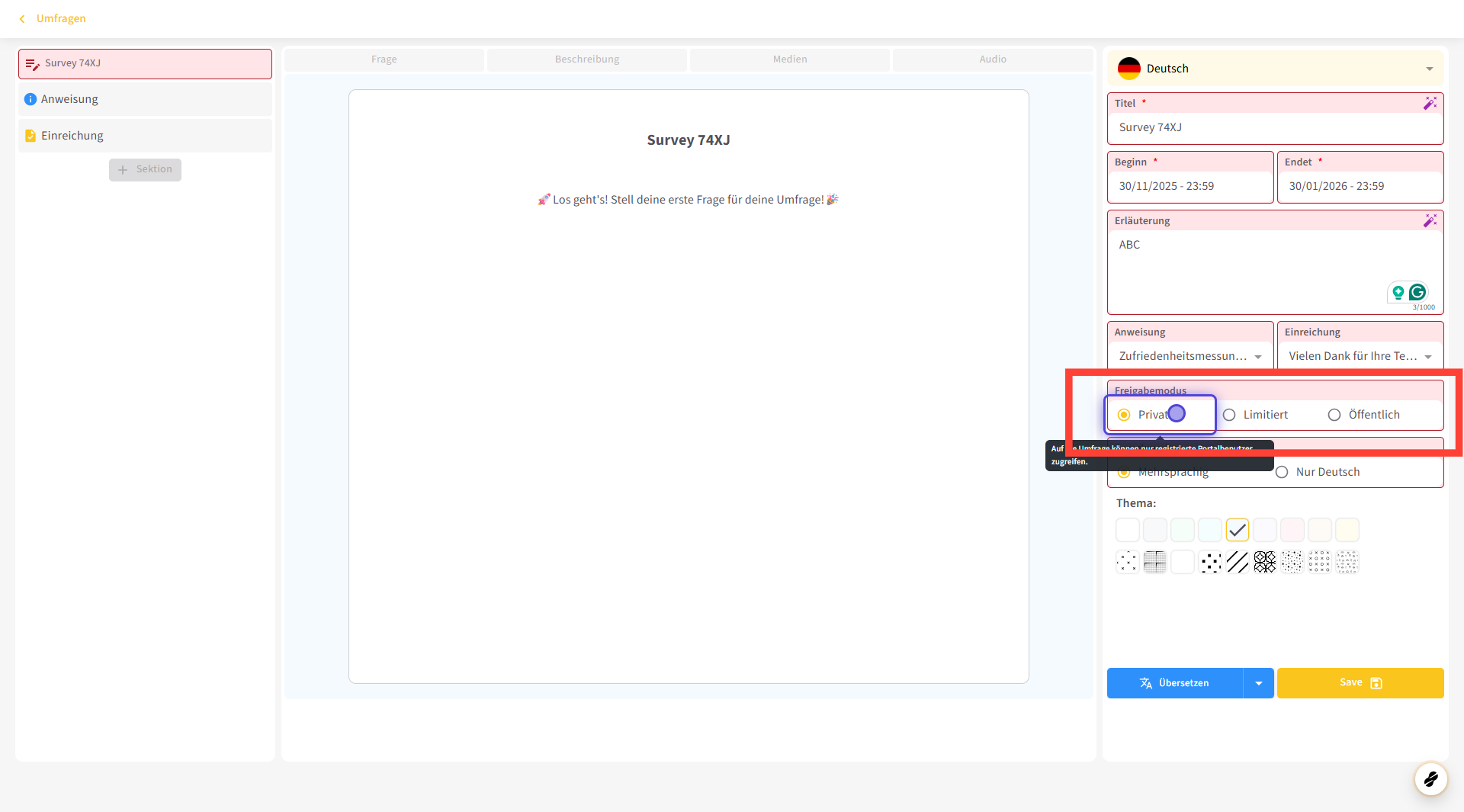Expand the Deutsch language dropdown
Image resolution: width=1464 pixels, height=812 pixels.
point(1429,69)
